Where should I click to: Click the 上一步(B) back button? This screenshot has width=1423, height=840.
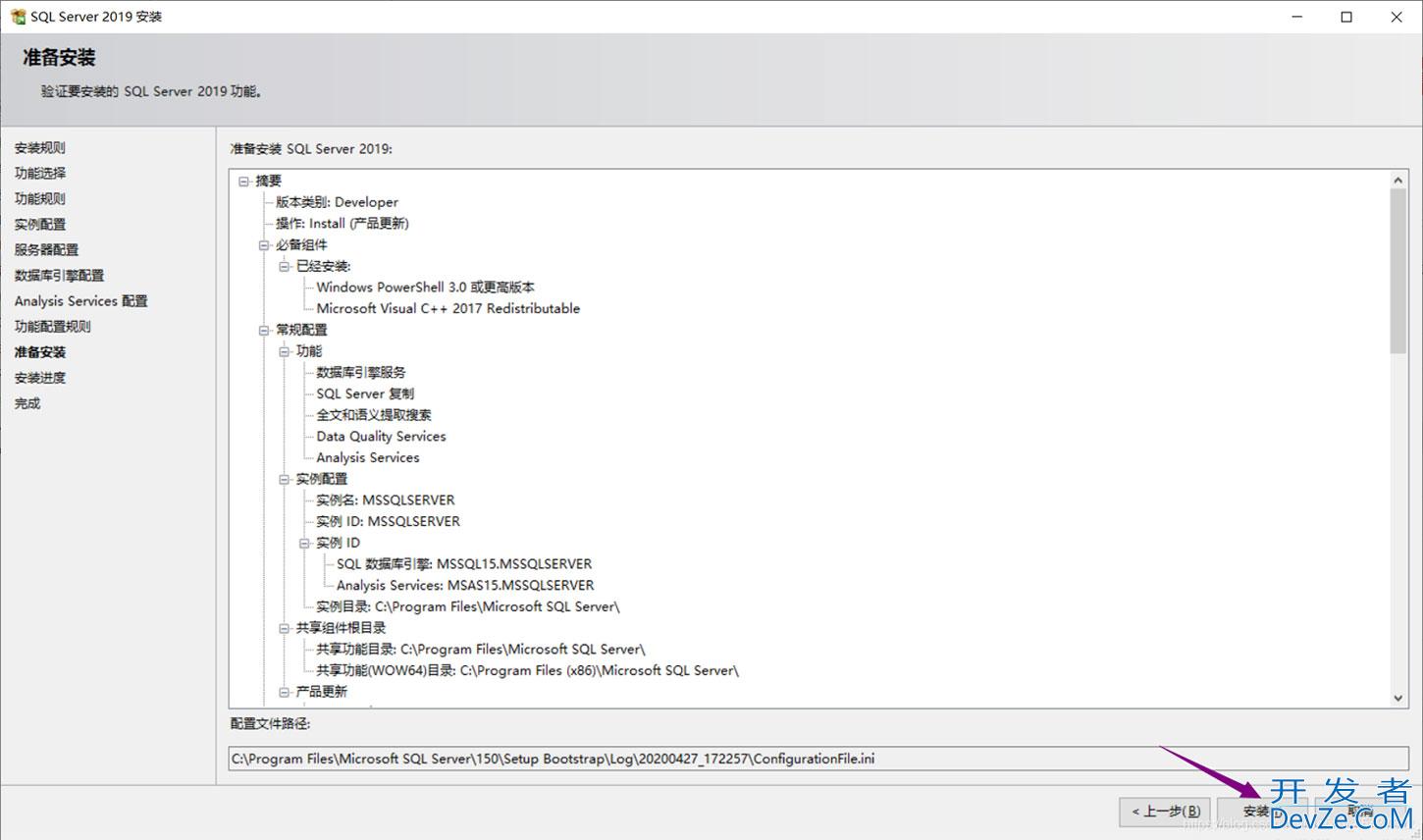point(1165,812)
